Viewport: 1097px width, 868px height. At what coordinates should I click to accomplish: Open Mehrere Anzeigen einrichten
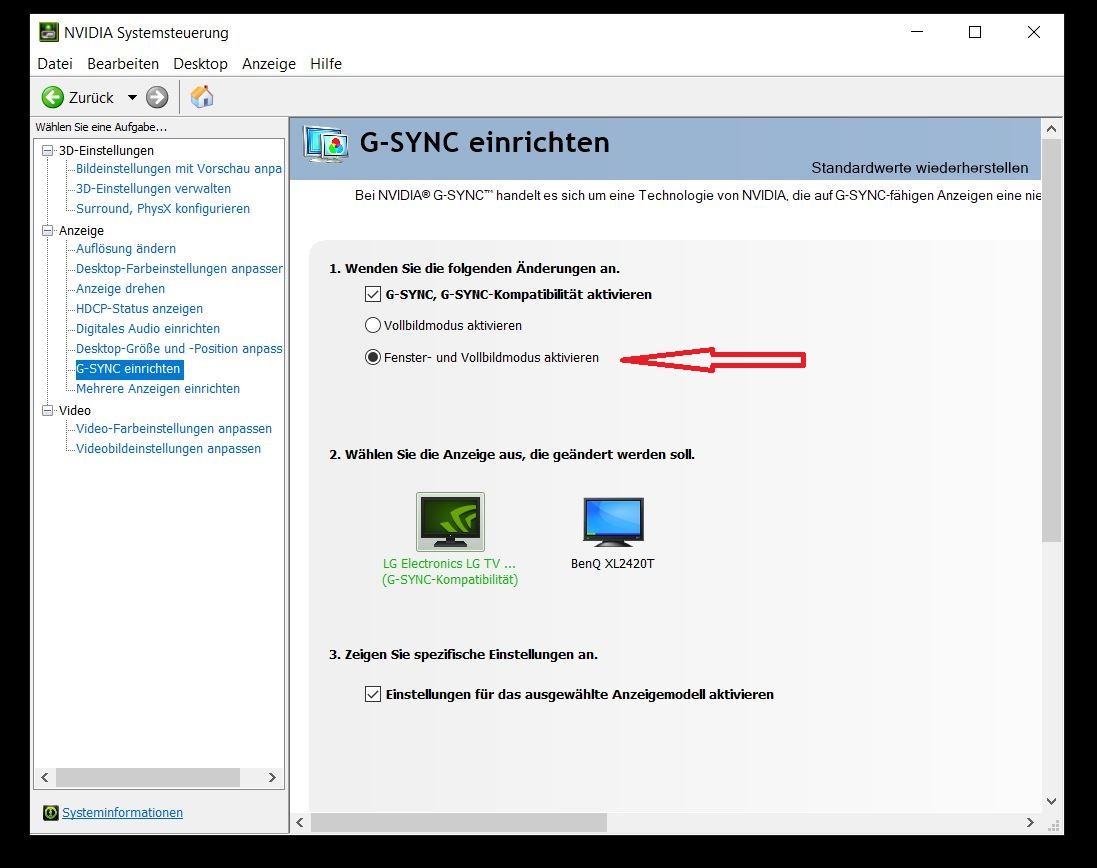pos(157,388)
